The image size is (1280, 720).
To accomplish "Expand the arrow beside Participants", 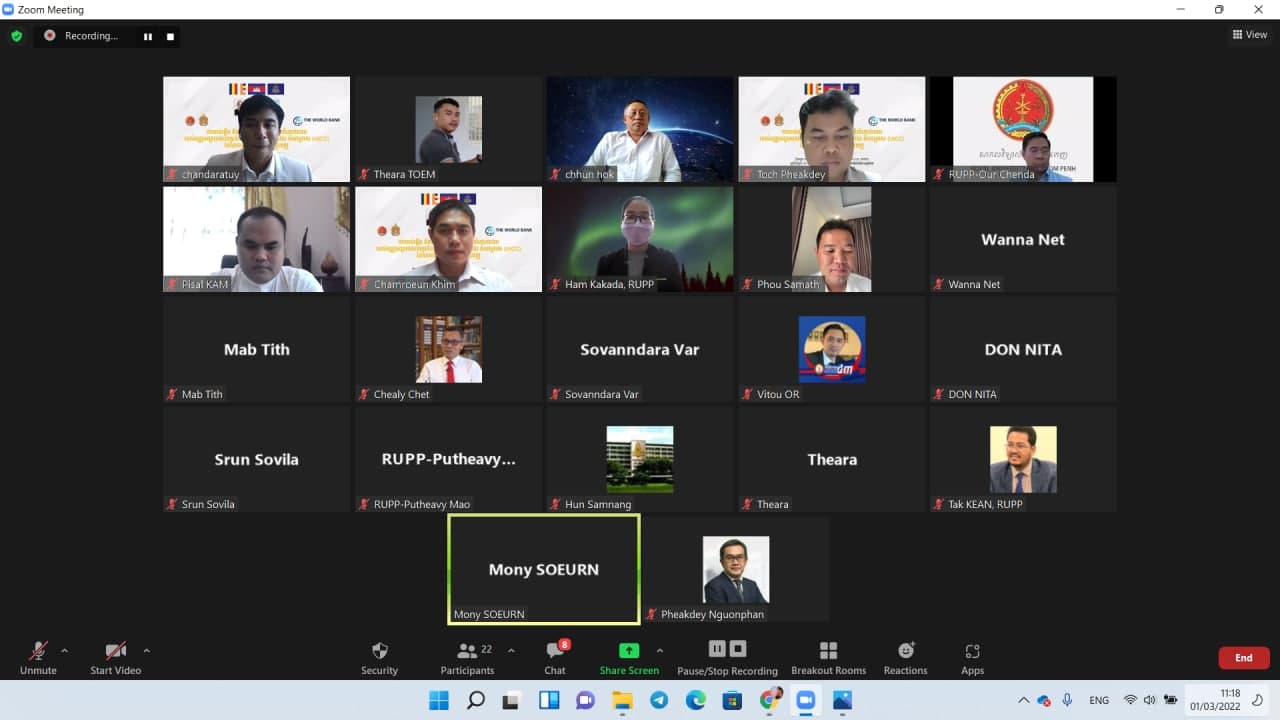I will pyautogui.click(x=511, y=650).
